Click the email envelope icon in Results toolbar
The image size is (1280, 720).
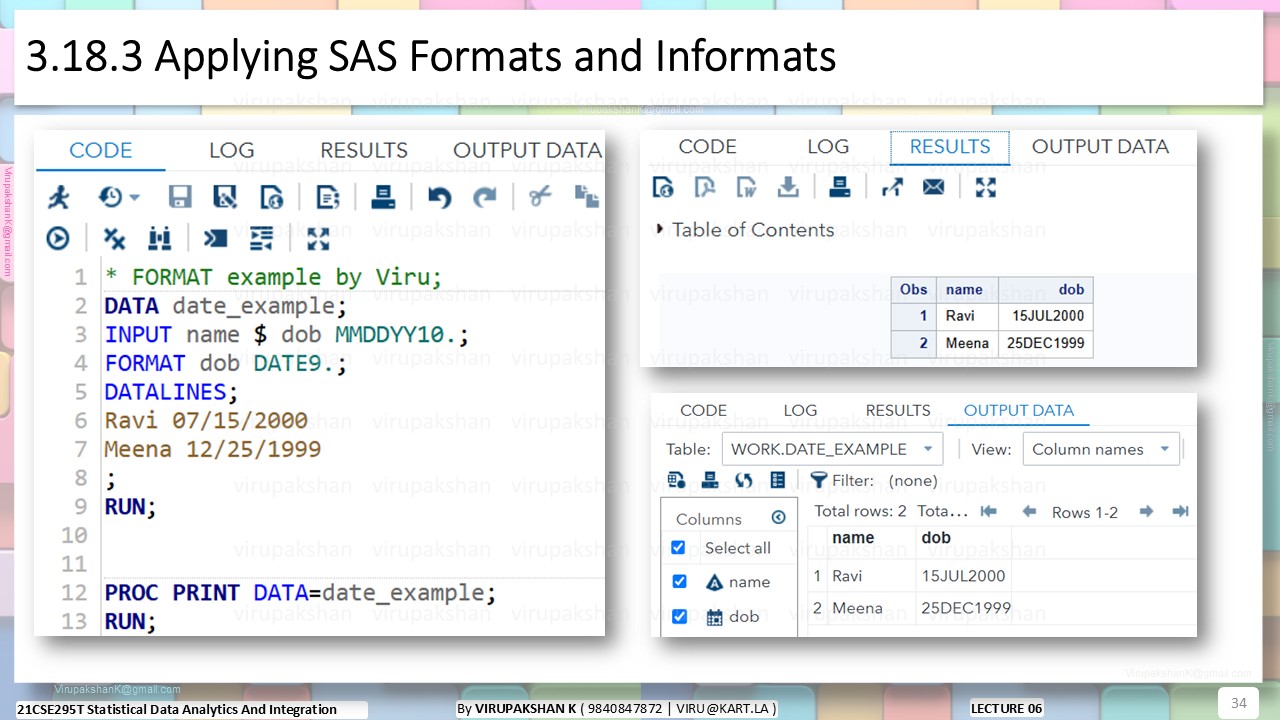[x=934, y=187]
